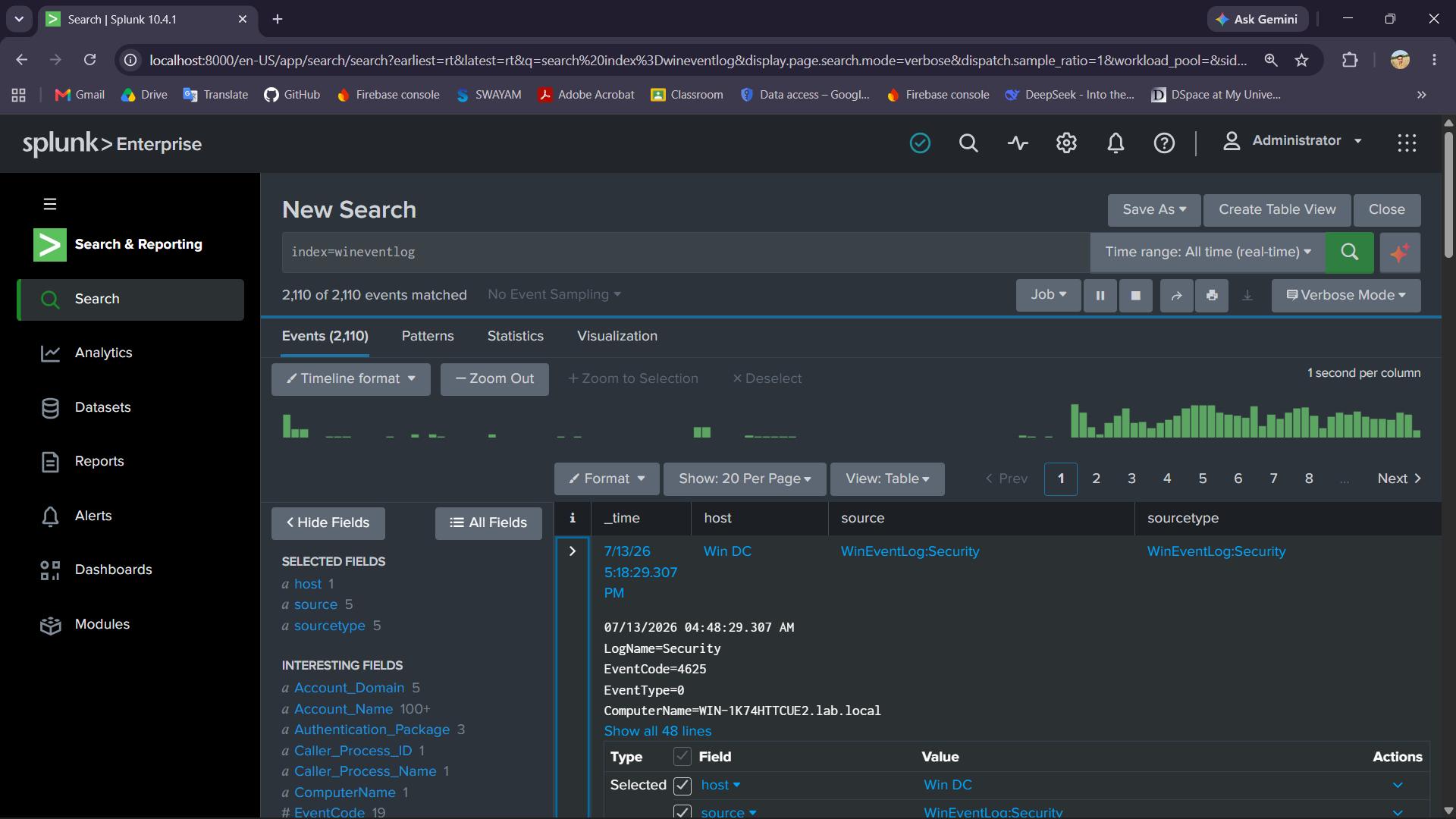This screenshot has height=819, width=1456.
Task: Open the Save As dropdown
Action: click(x=1154, y=210)
